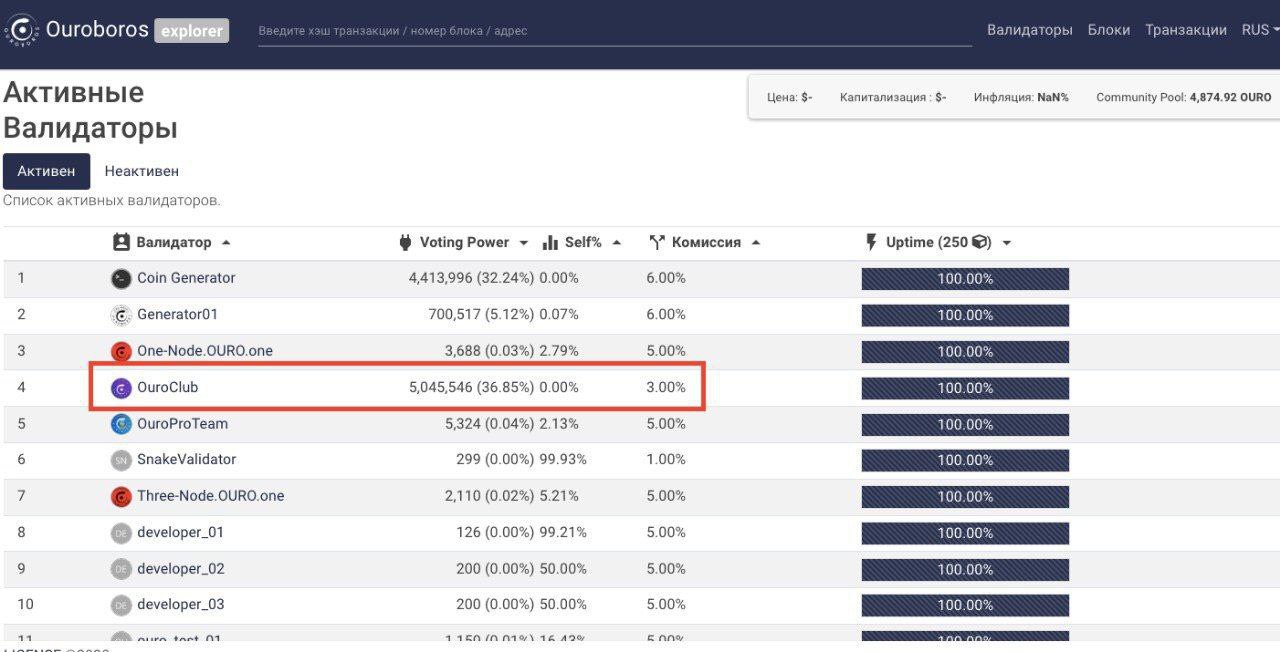1280x652 pixels.
Task: Focus the transaction hash search field
Action: point(615,31)
